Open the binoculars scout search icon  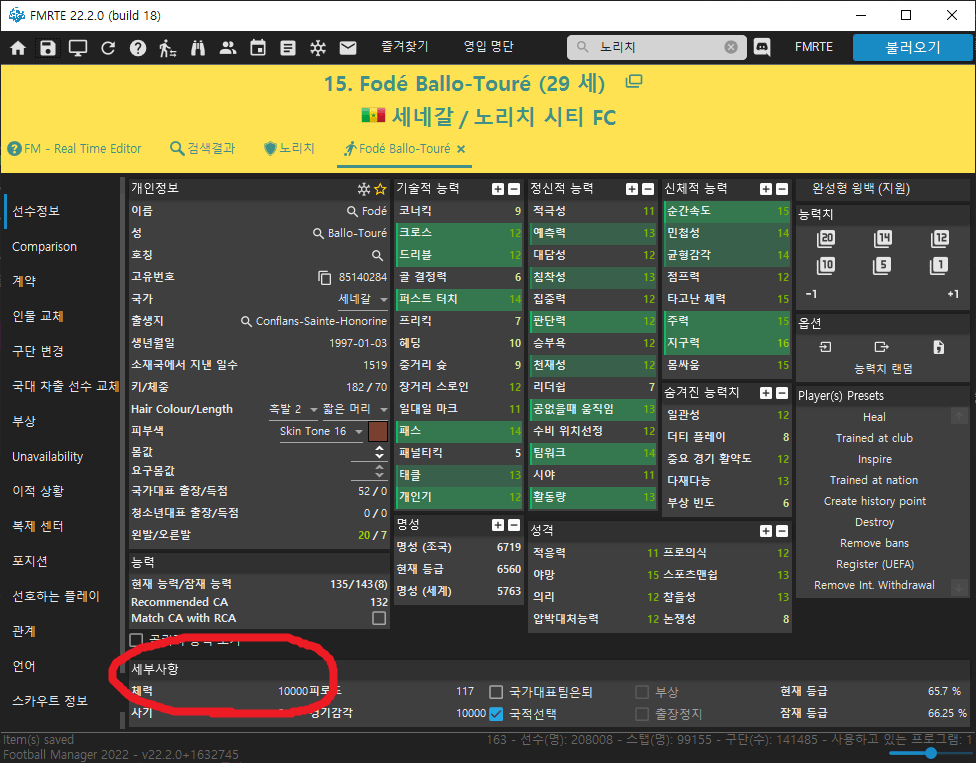tap(198, 48)
